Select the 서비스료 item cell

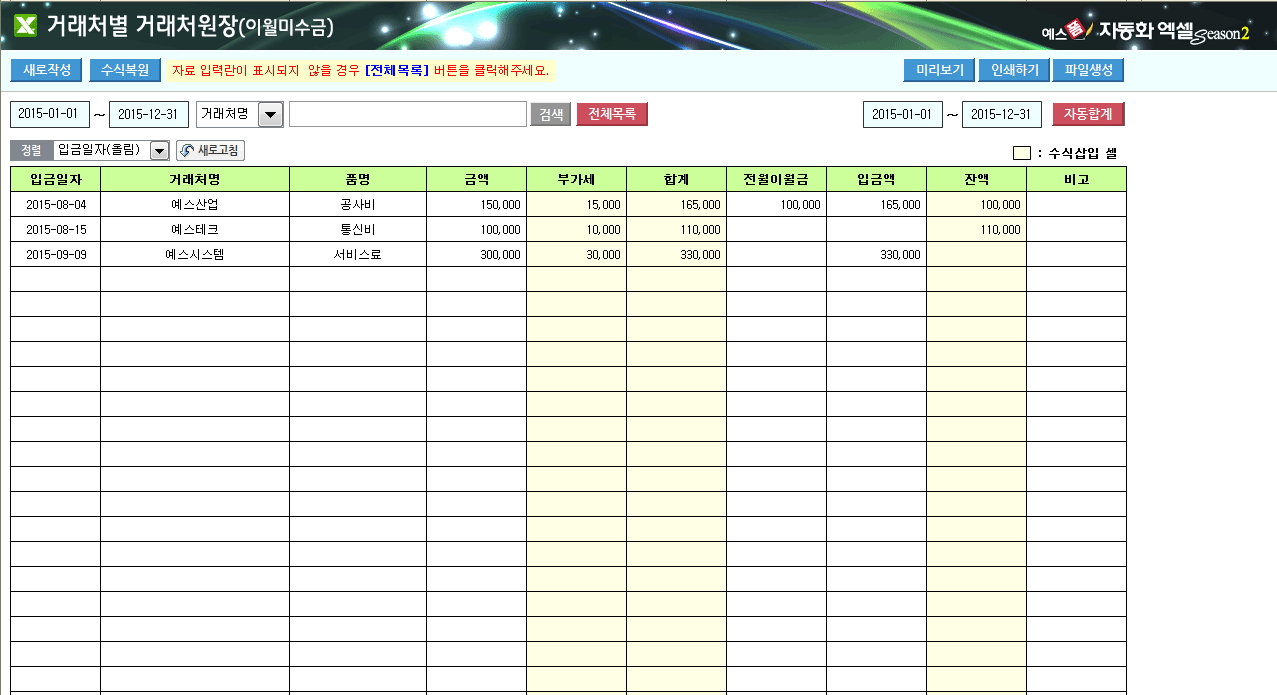coord(358,254)
